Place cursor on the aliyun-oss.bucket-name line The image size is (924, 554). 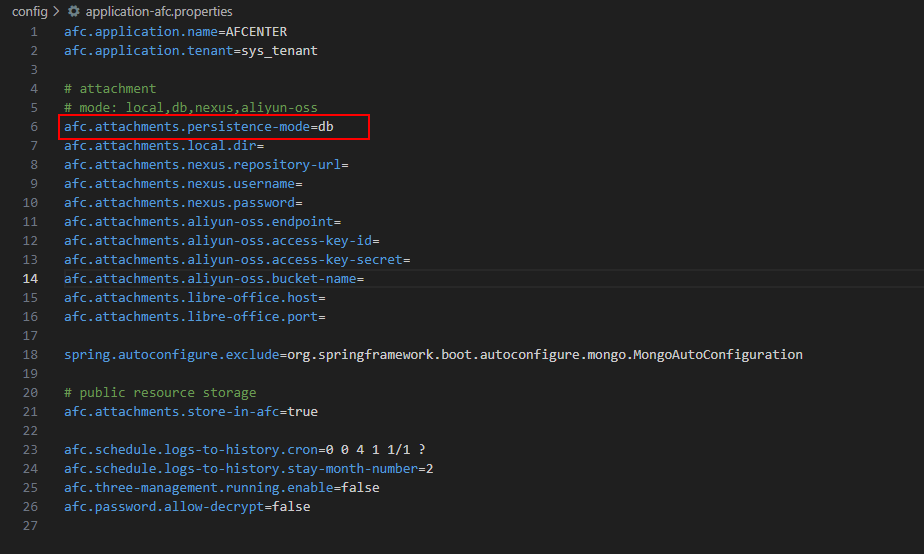214,279
